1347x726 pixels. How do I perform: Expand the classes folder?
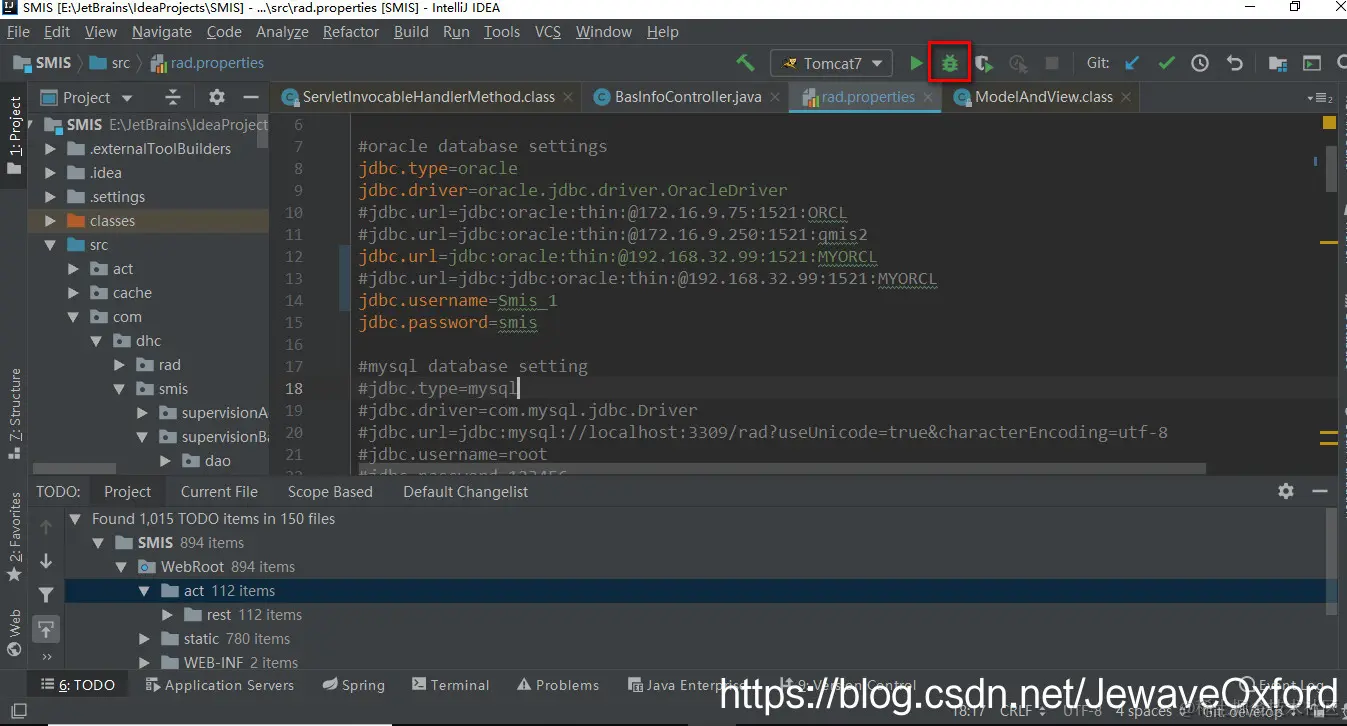[49, 221]
